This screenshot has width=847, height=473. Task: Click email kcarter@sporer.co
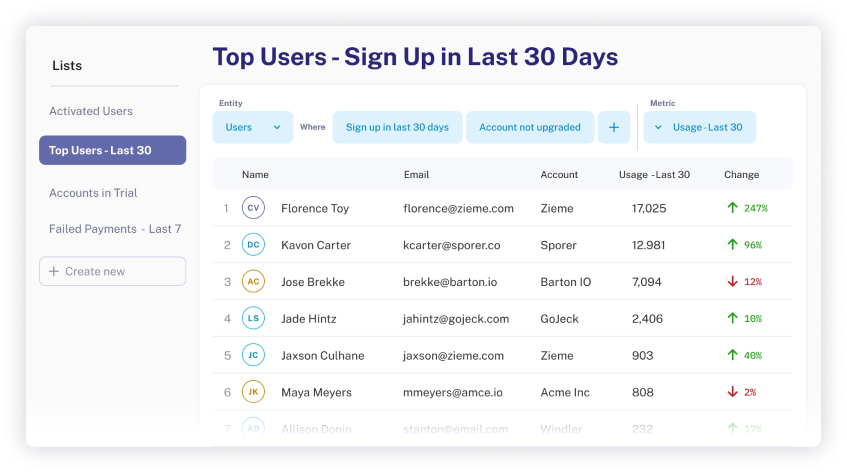[452, 245]
